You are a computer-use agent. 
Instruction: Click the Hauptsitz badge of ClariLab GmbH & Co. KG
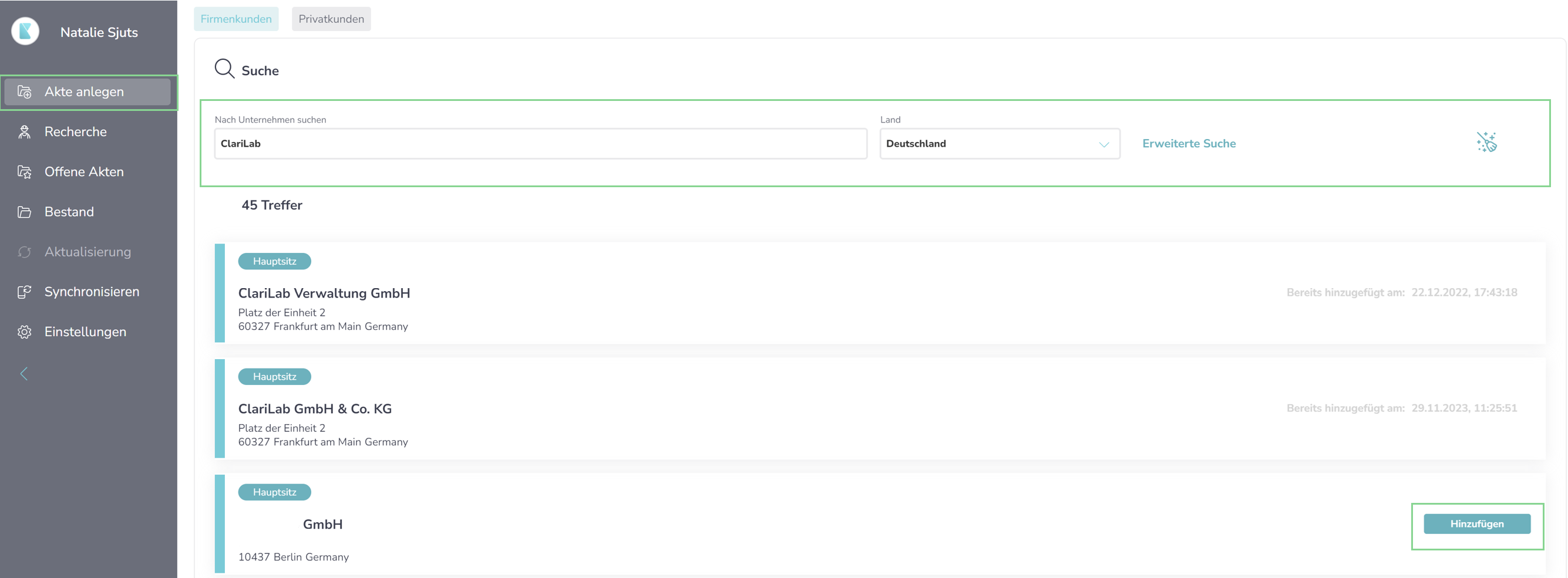pyautogui.click(x=274, y=377)
